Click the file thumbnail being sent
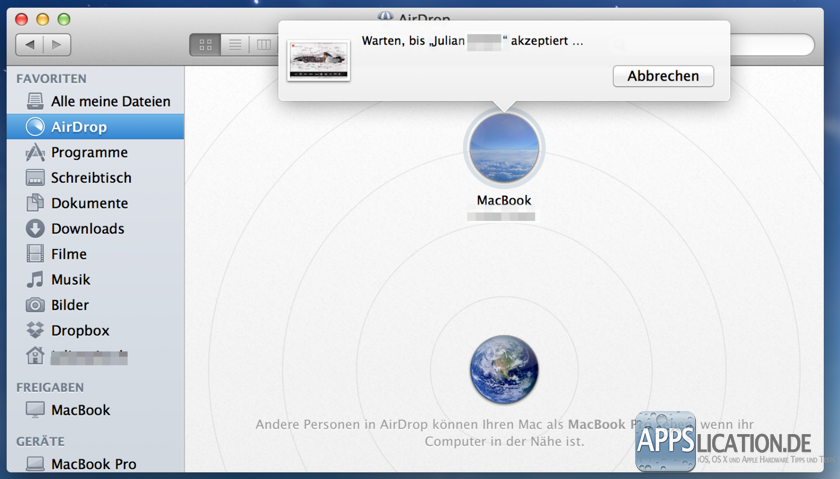Screen dimensions: 840x479 pyautogui.click(x=319, y=61)
